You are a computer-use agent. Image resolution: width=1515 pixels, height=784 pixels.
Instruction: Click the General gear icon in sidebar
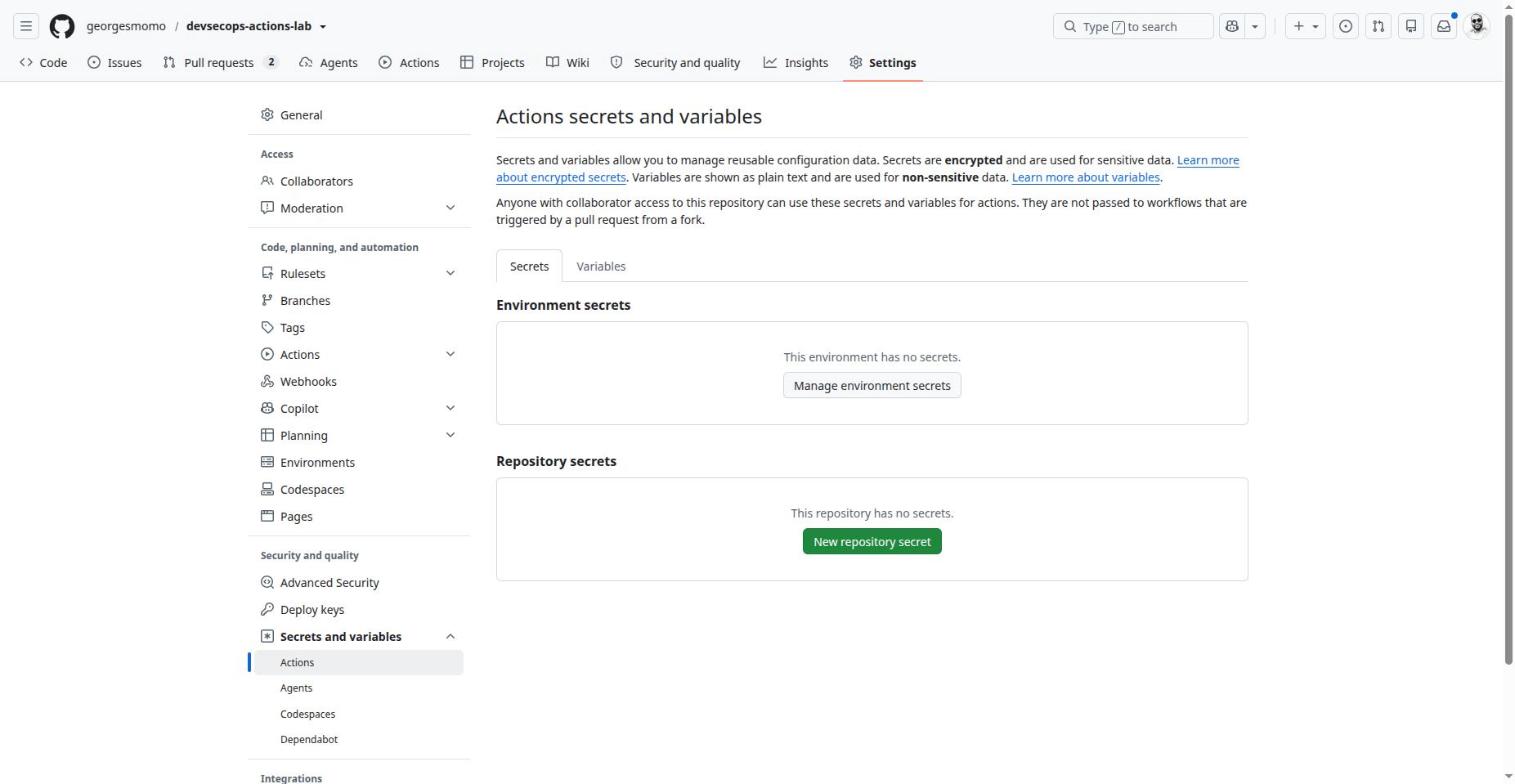267,115
